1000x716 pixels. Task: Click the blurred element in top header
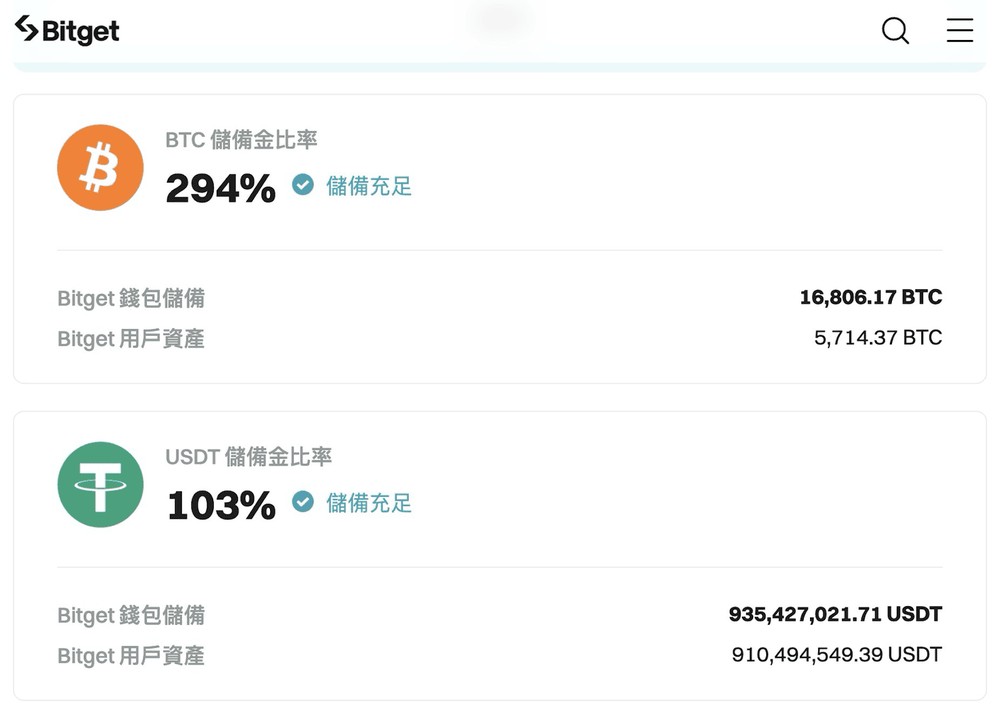tap(501, 19)
